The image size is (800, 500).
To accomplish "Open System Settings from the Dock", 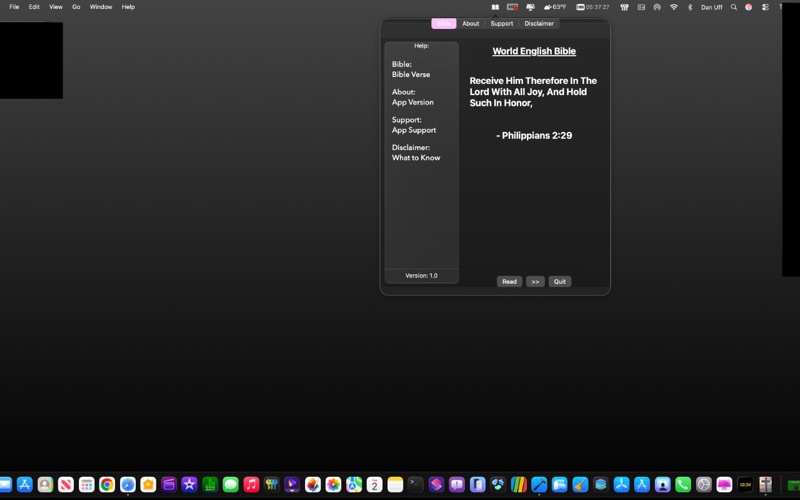I will [x=704, y=484].
